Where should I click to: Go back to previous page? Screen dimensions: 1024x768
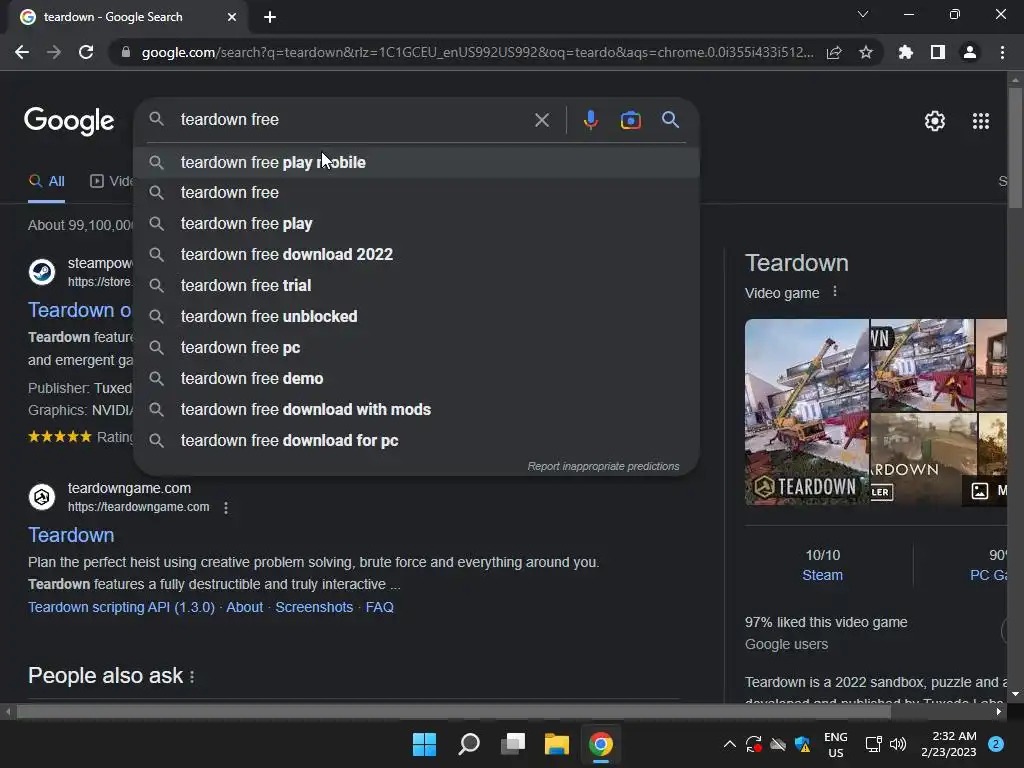click(22, 52)
